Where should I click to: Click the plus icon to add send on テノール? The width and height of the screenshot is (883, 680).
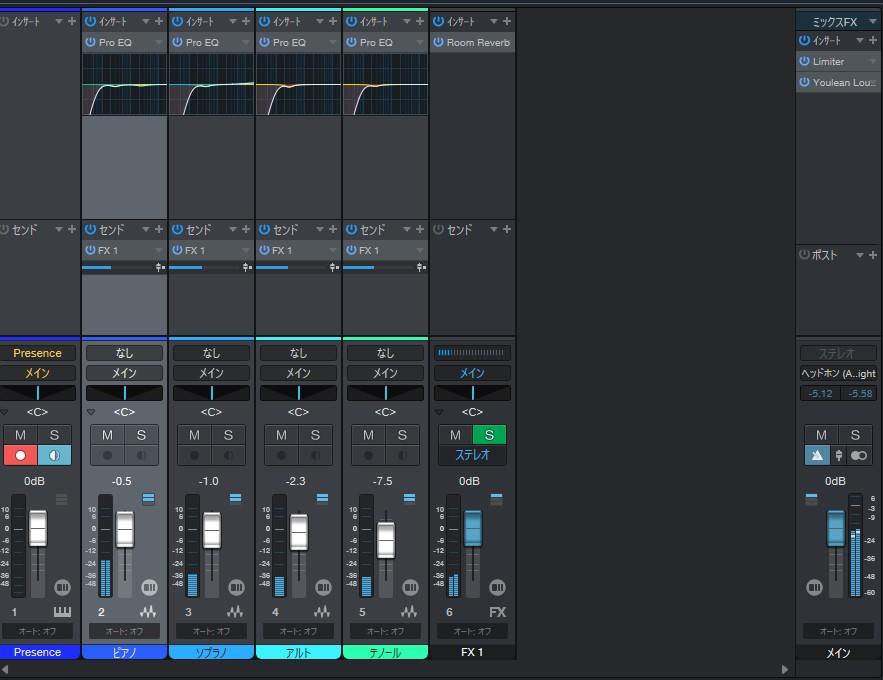(419, 229)
